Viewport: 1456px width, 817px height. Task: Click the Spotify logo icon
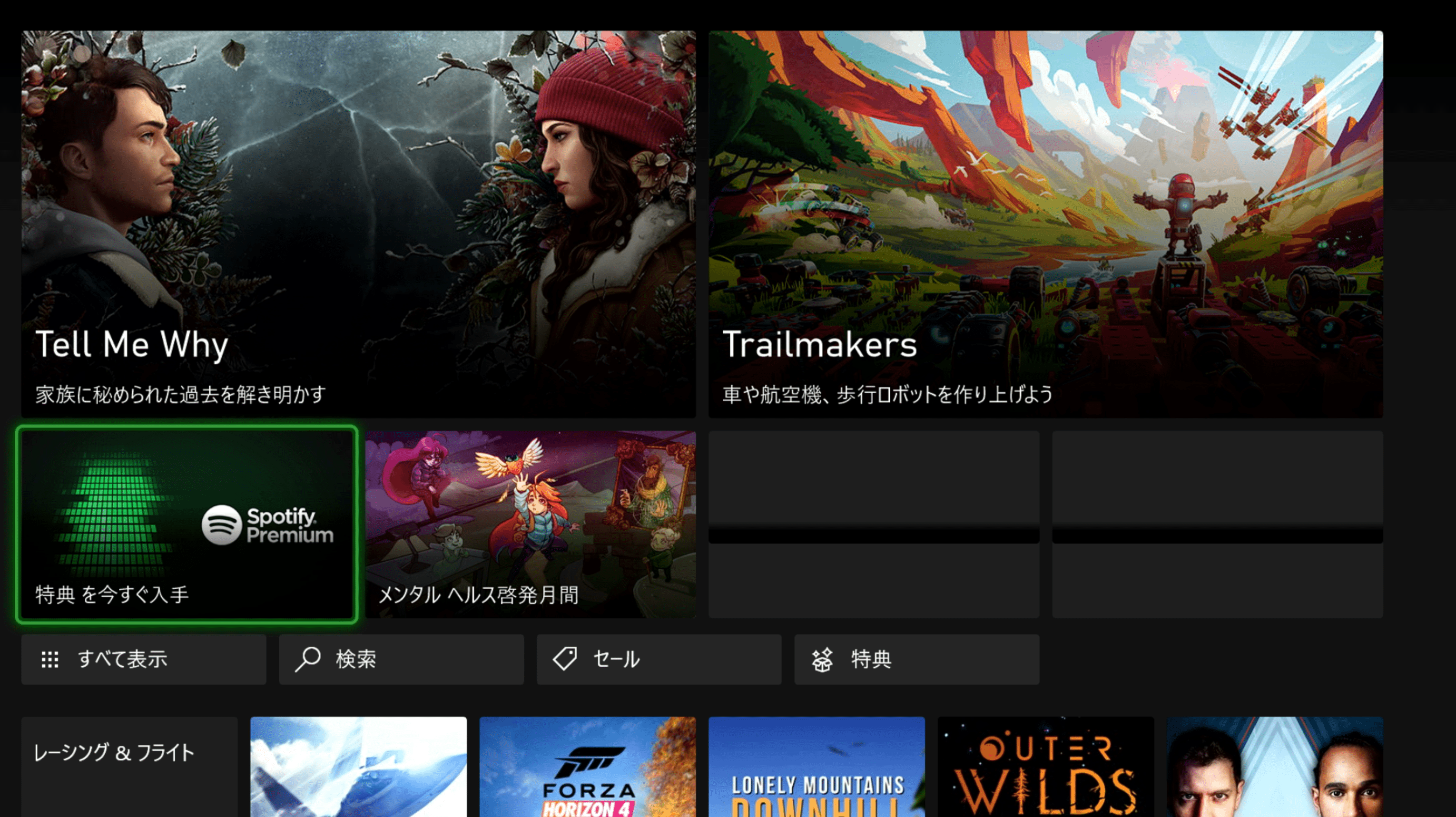point(222,525)
